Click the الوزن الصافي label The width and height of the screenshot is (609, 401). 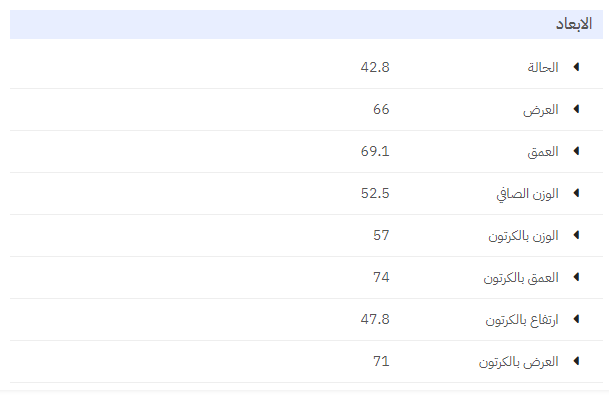click(x=527, y=194)
